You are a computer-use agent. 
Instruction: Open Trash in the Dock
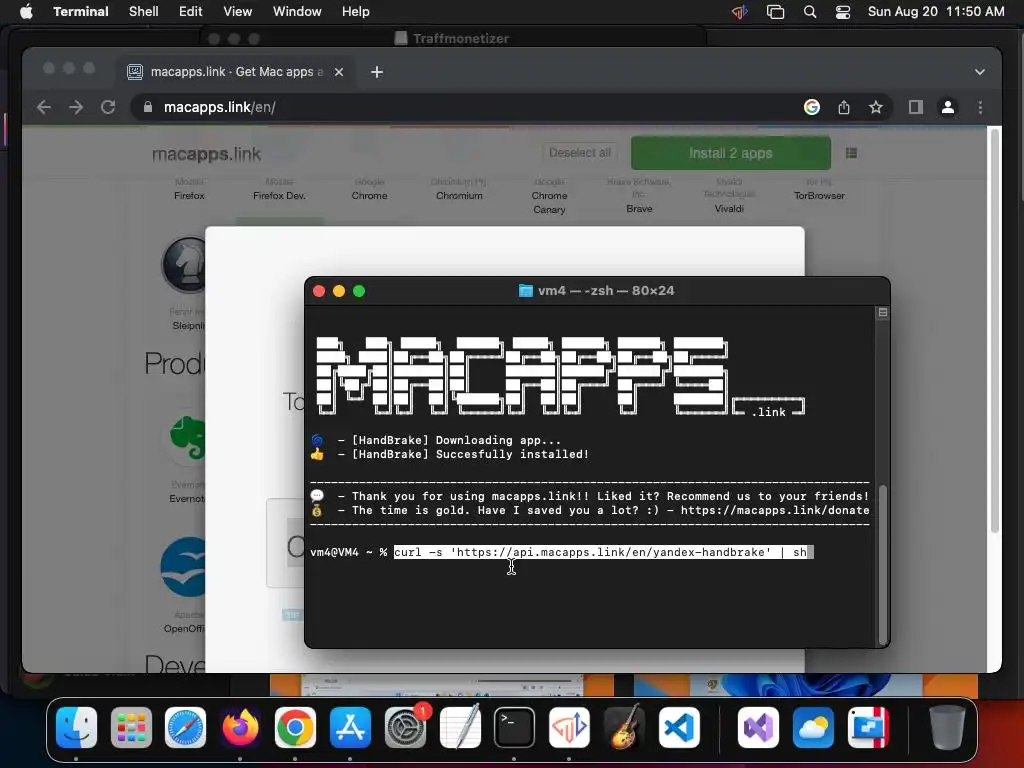(x=947, y=727)
